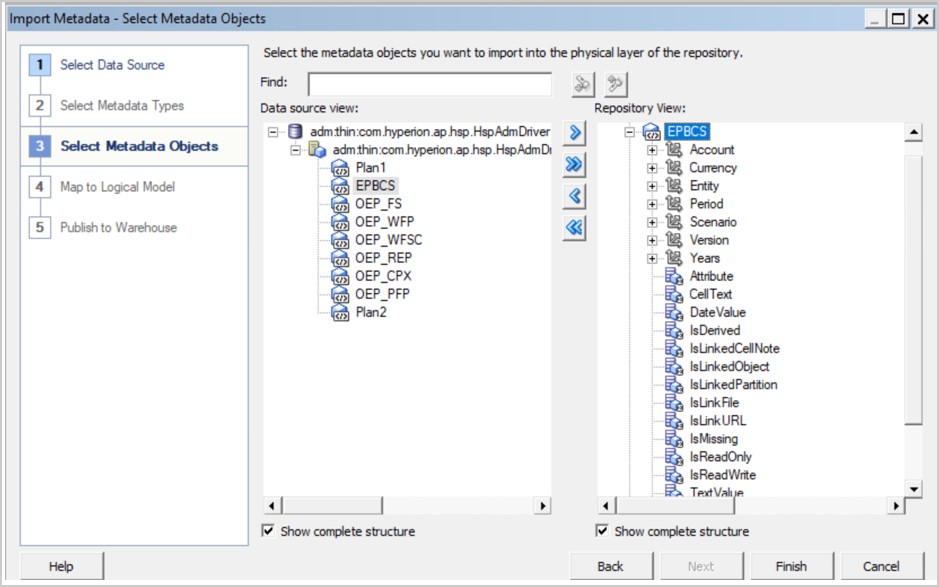Expand the Account dimension node
The height and width of the screenshot is (587, 939).
coord(652,150)
